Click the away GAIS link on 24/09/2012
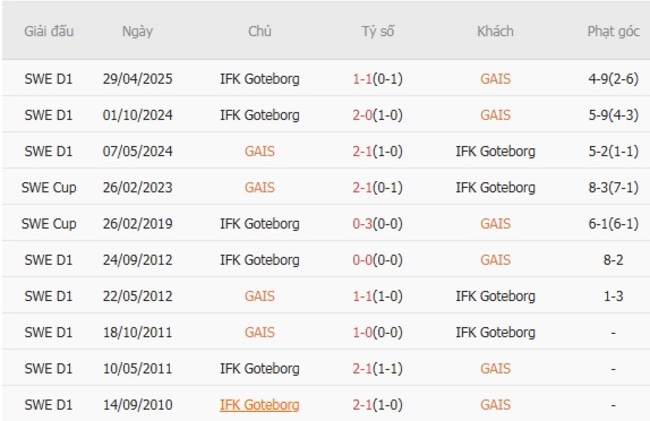The width and height of the screenshot is (650, 421). (495, 260)
